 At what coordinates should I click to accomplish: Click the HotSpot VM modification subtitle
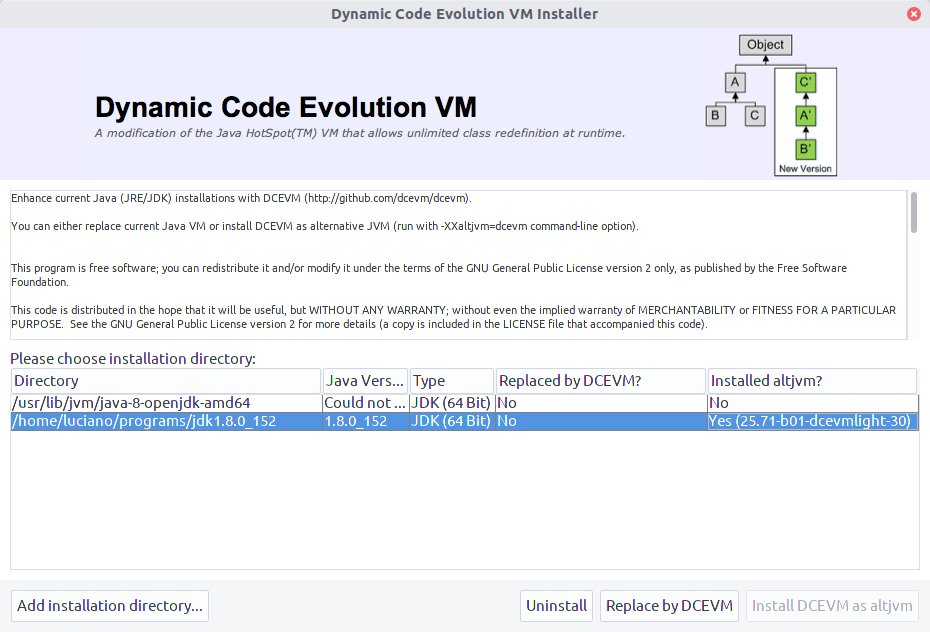pos(359,133)
